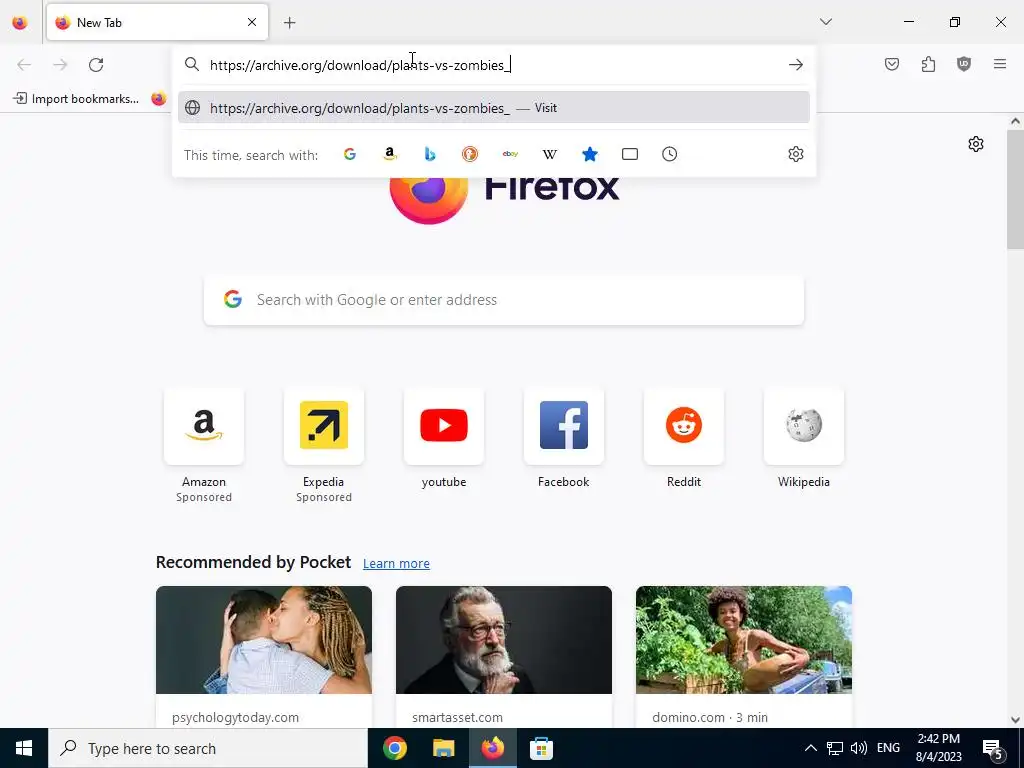Click the go arrow in address bar
This screenshot has height=768, width=1024.
click(795, 65)
